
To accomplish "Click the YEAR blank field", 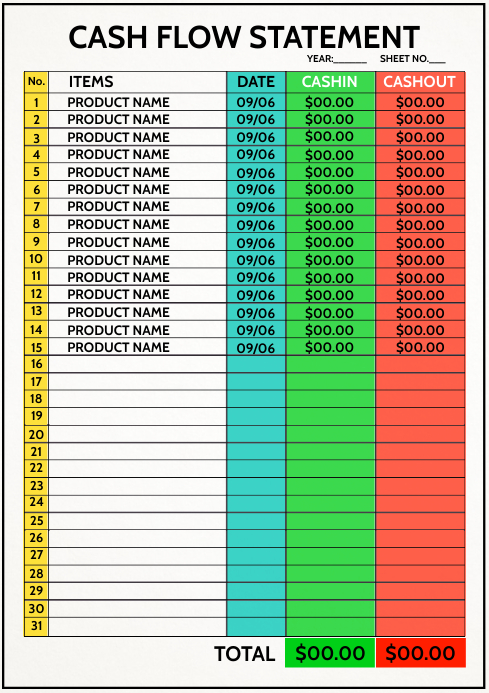I will (350, 60).
